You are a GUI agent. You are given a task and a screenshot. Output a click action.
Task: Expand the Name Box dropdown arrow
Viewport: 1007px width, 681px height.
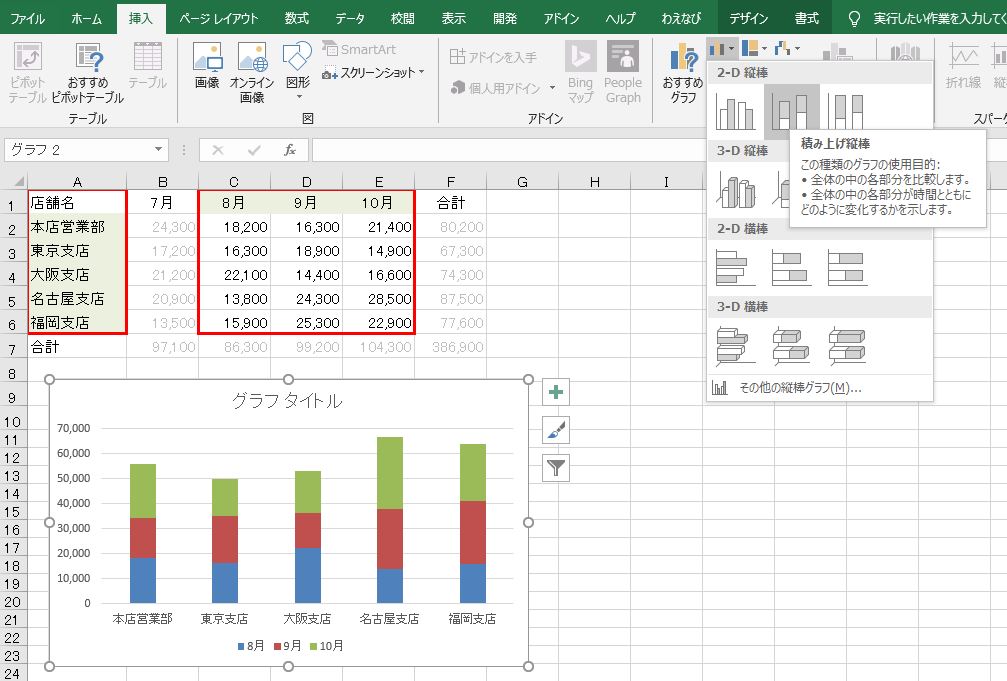pyautogui.click(x=158, y=150)
